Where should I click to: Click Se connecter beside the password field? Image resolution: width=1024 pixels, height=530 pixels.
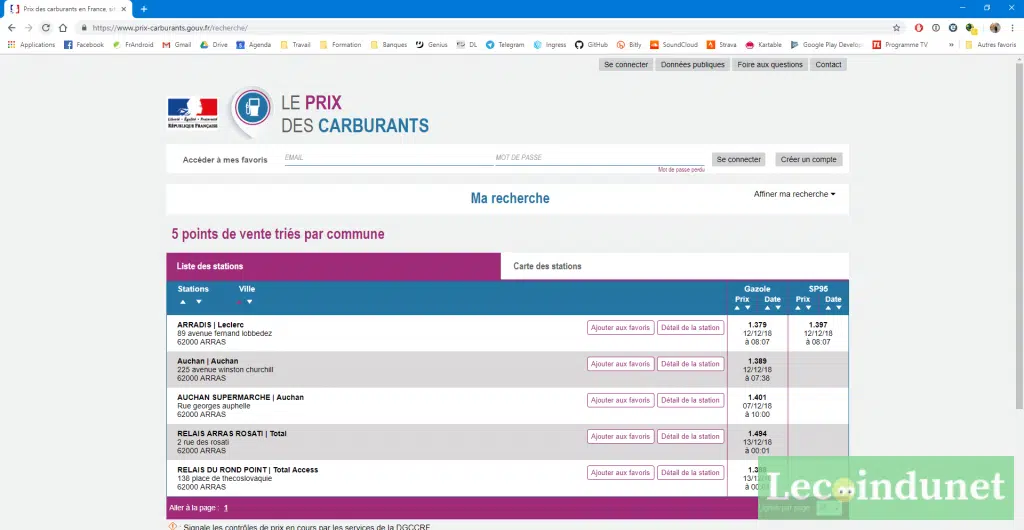(738, 159)
